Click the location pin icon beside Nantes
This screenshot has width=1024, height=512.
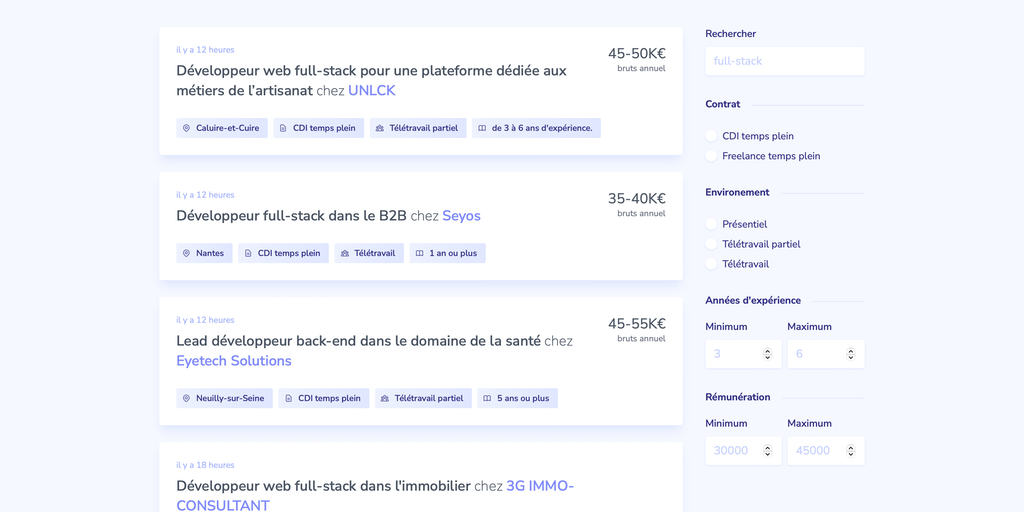coord(186,253)
